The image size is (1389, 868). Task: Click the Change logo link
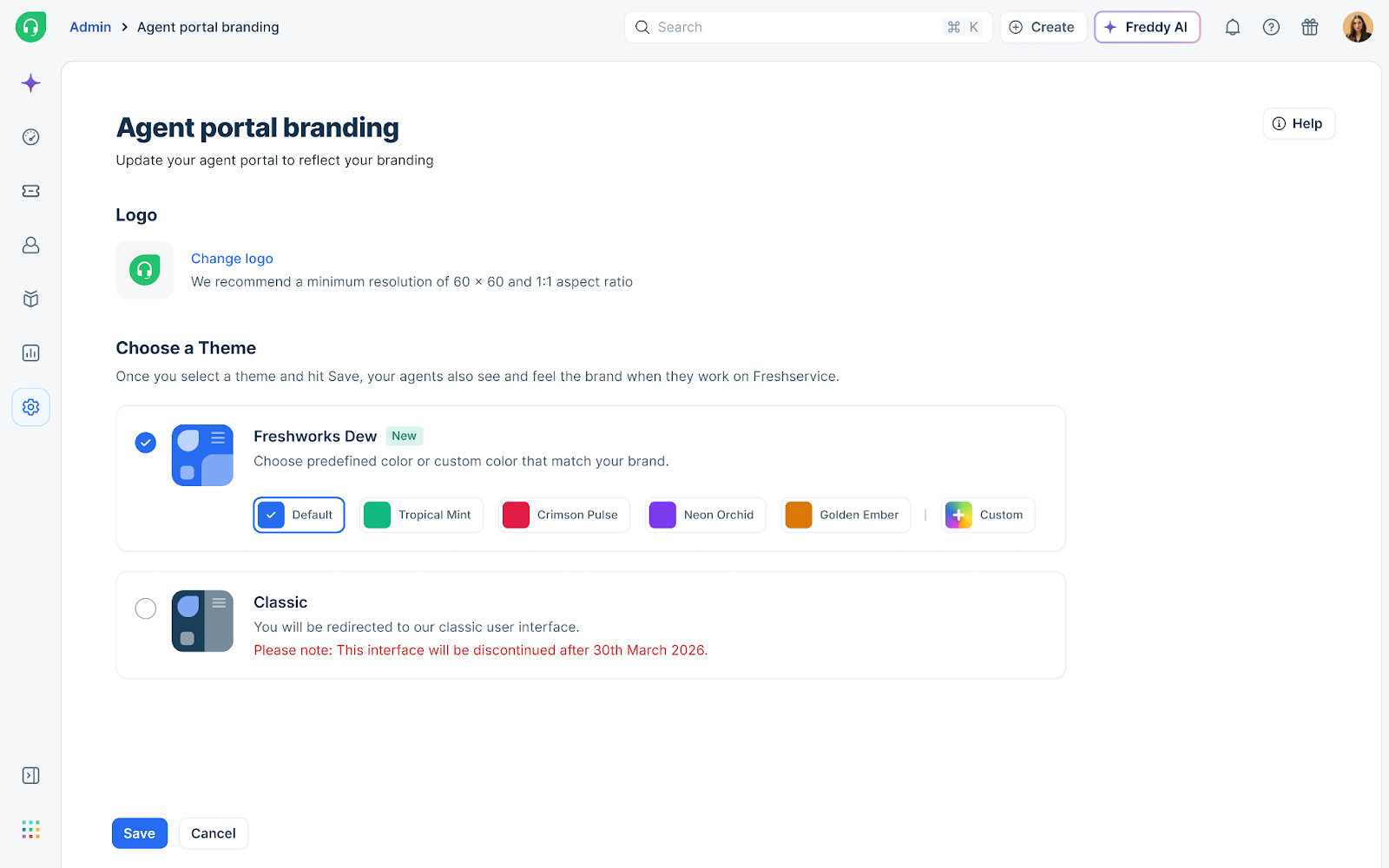pyautogui.click(x=232, y=259)
